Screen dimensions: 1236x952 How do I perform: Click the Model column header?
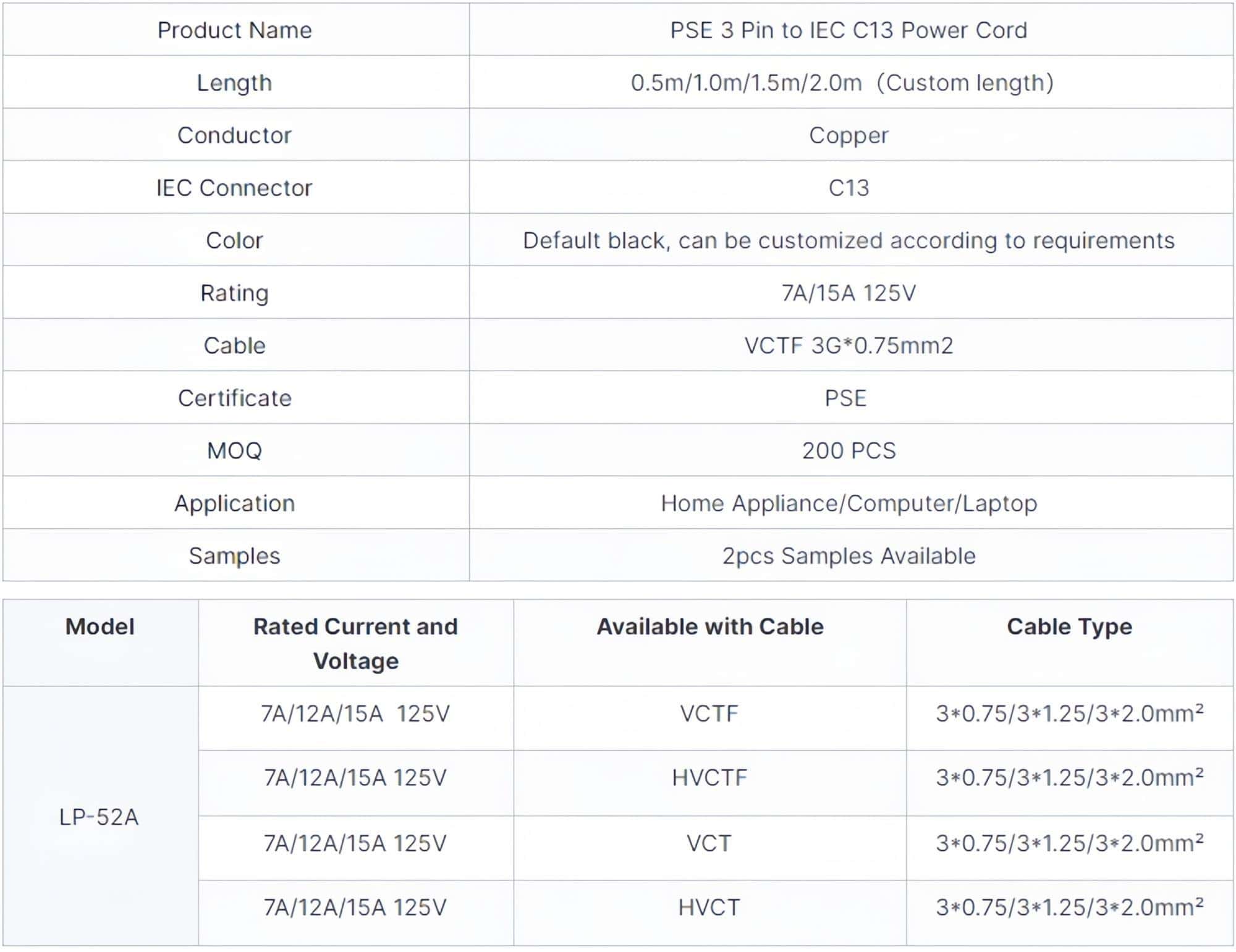(x=100, y=626)
